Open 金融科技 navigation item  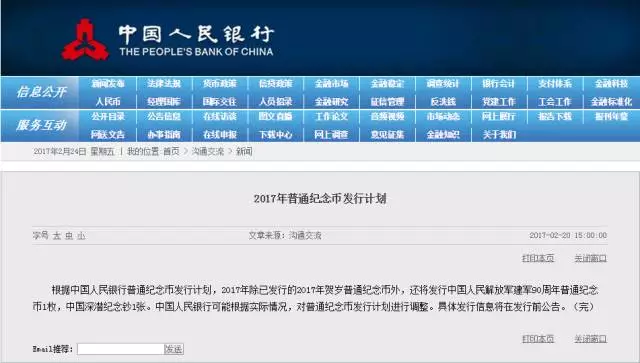point(611,84)
